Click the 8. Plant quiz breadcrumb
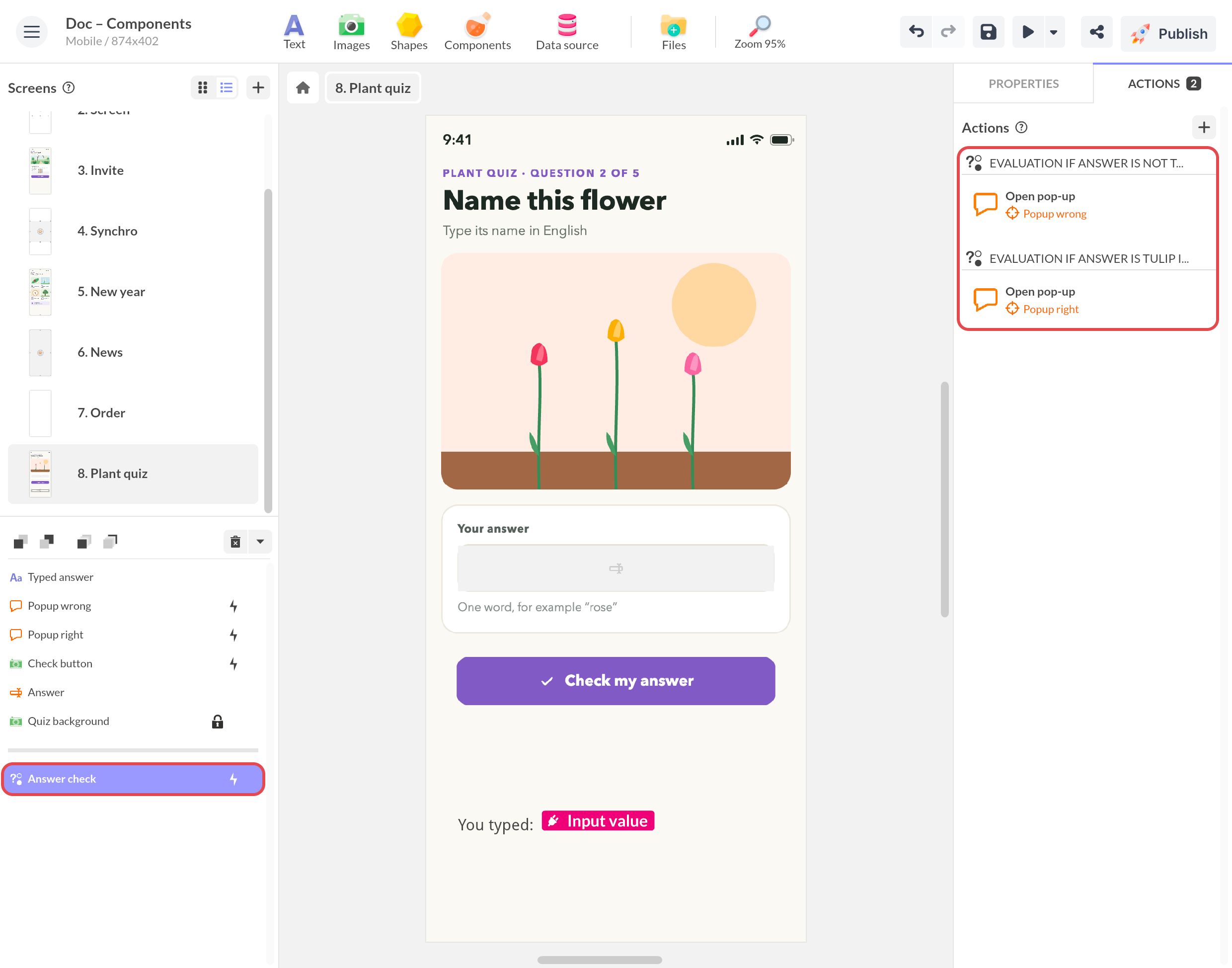The width and height of the screenshot is (1232, 968). point(373,88)
